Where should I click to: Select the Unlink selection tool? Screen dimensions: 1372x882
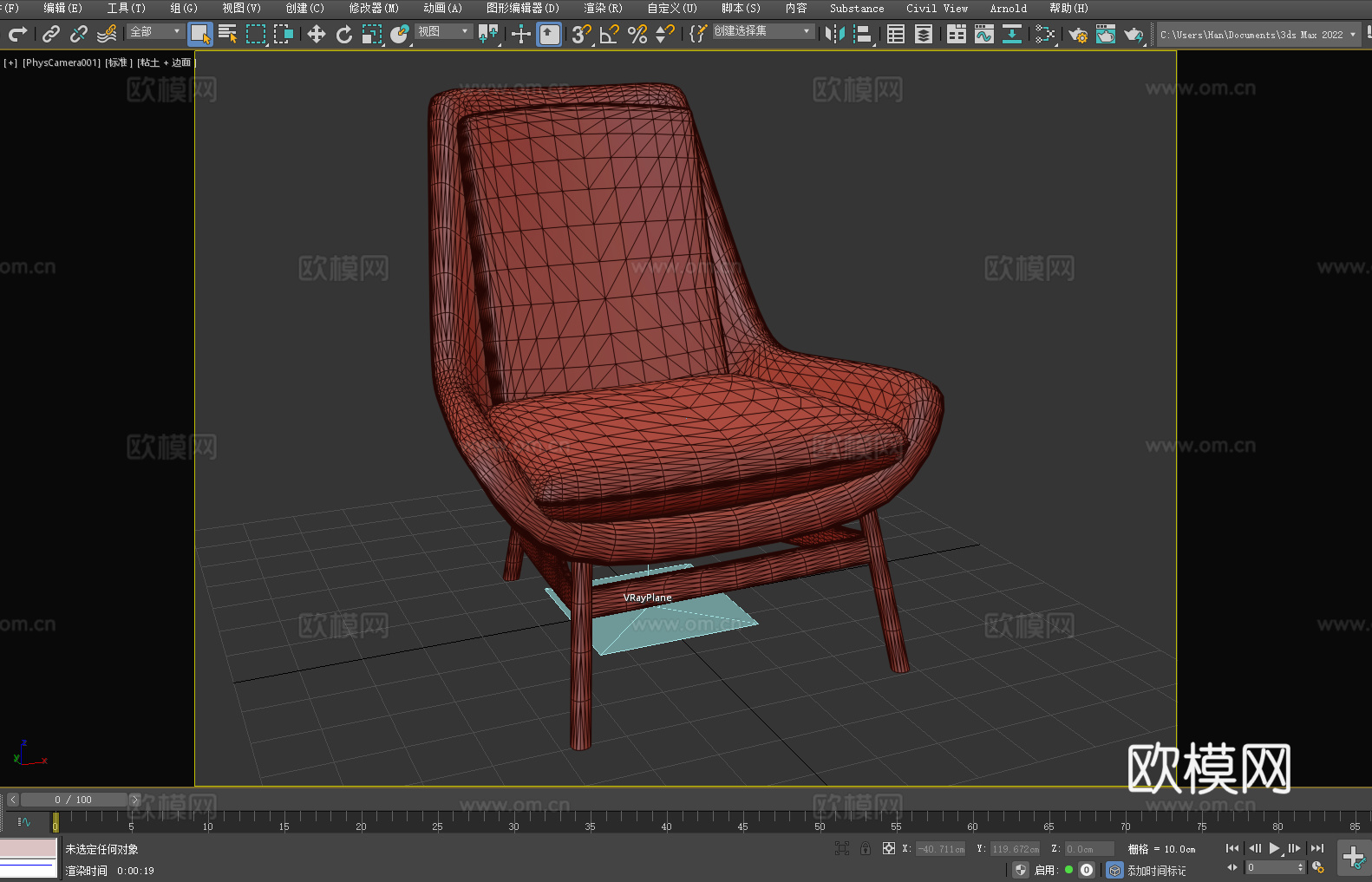click(x=79, y=34)
